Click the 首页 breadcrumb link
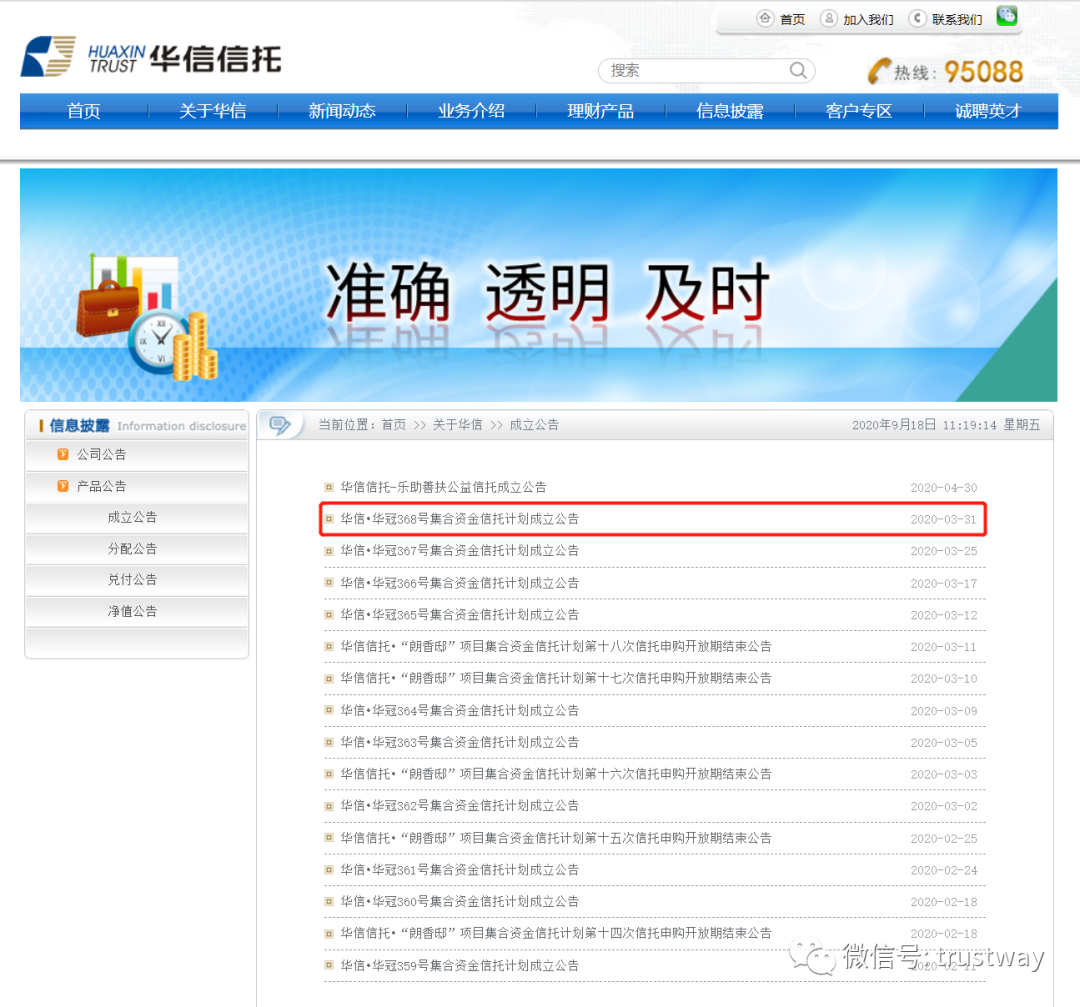 click(393, 425)
